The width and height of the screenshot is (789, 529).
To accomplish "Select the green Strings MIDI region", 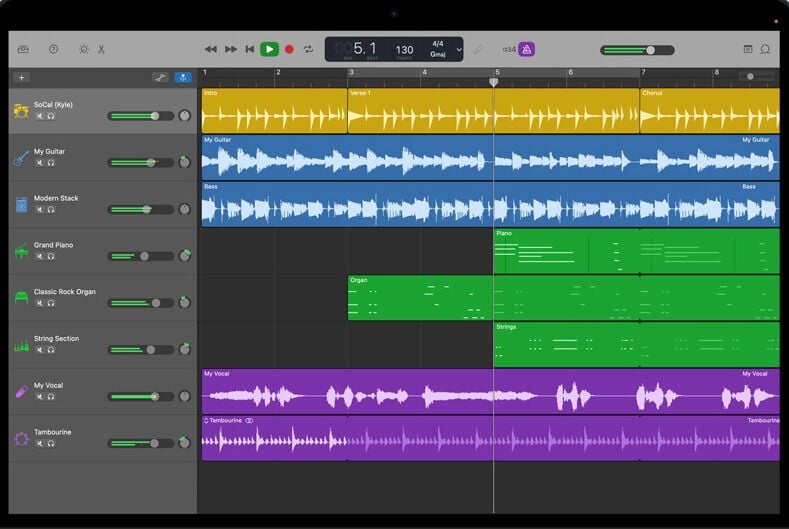I will tap(637, 345).
